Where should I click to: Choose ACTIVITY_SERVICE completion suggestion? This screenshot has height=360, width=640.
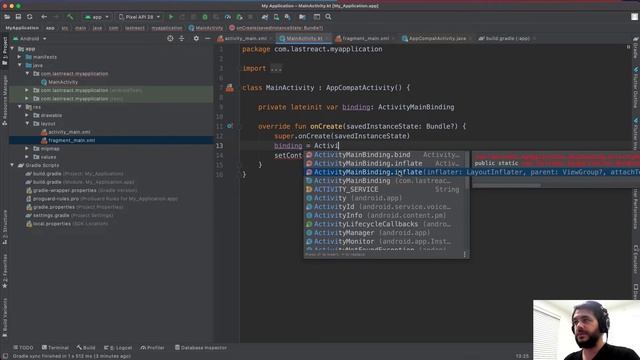coord(384,189)
